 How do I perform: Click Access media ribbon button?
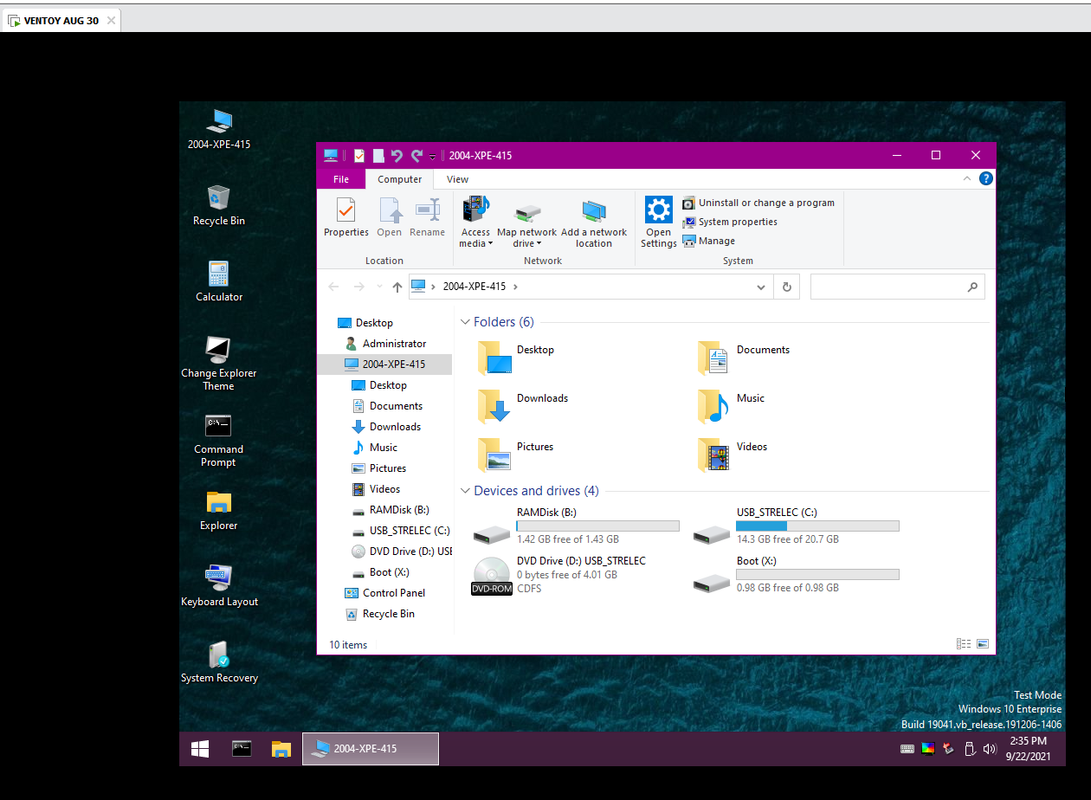[x=476, y=222]
